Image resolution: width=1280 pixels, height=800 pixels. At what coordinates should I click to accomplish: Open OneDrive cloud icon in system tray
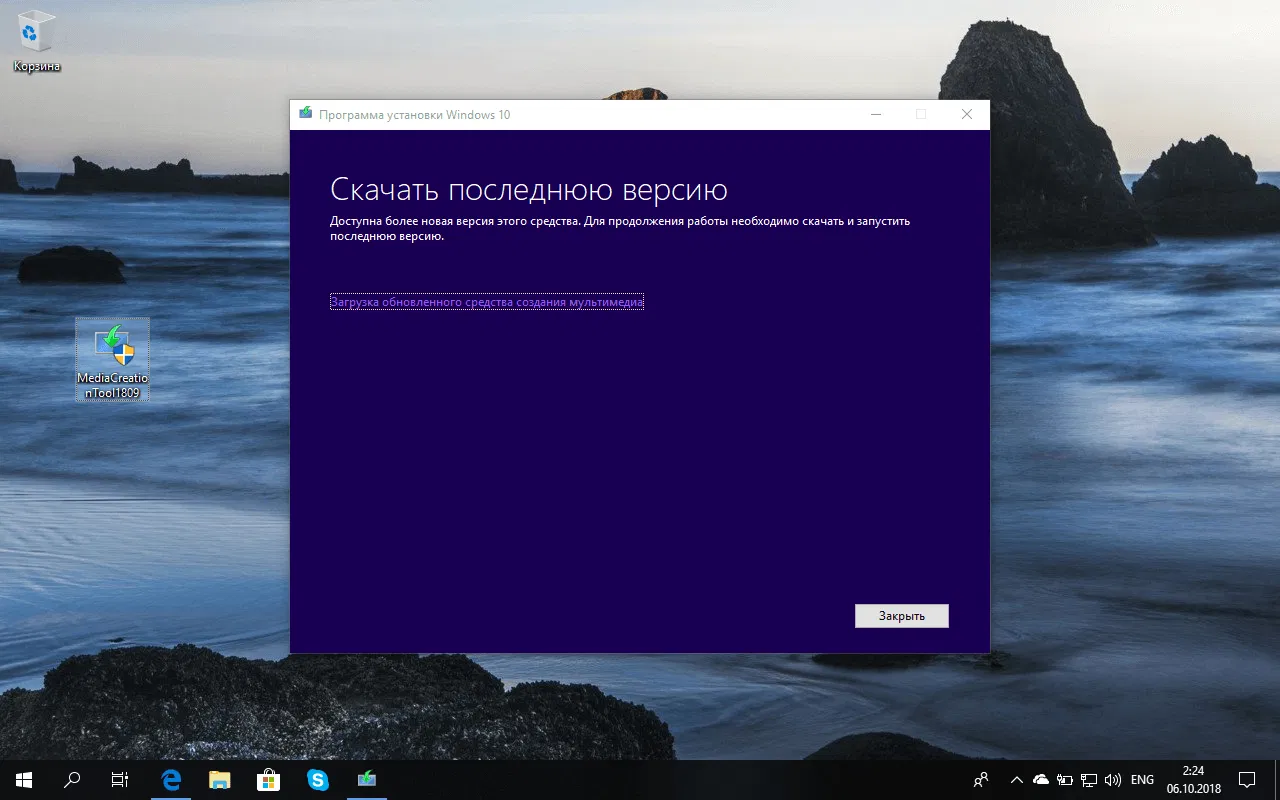point(1041,779)
